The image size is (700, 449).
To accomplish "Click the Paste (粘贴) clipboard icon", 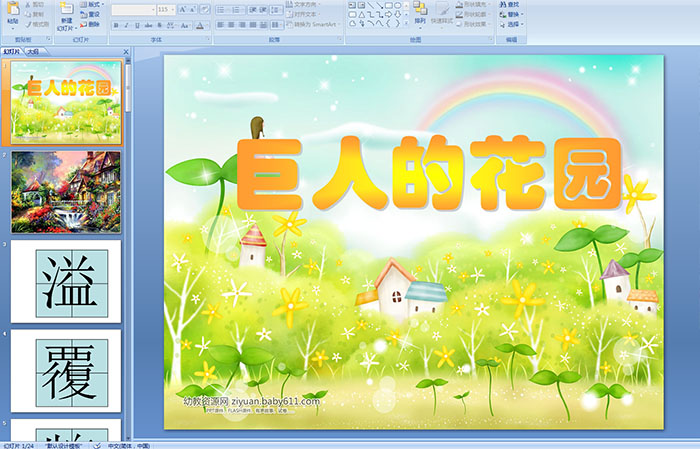I will (x=13, y=9).
